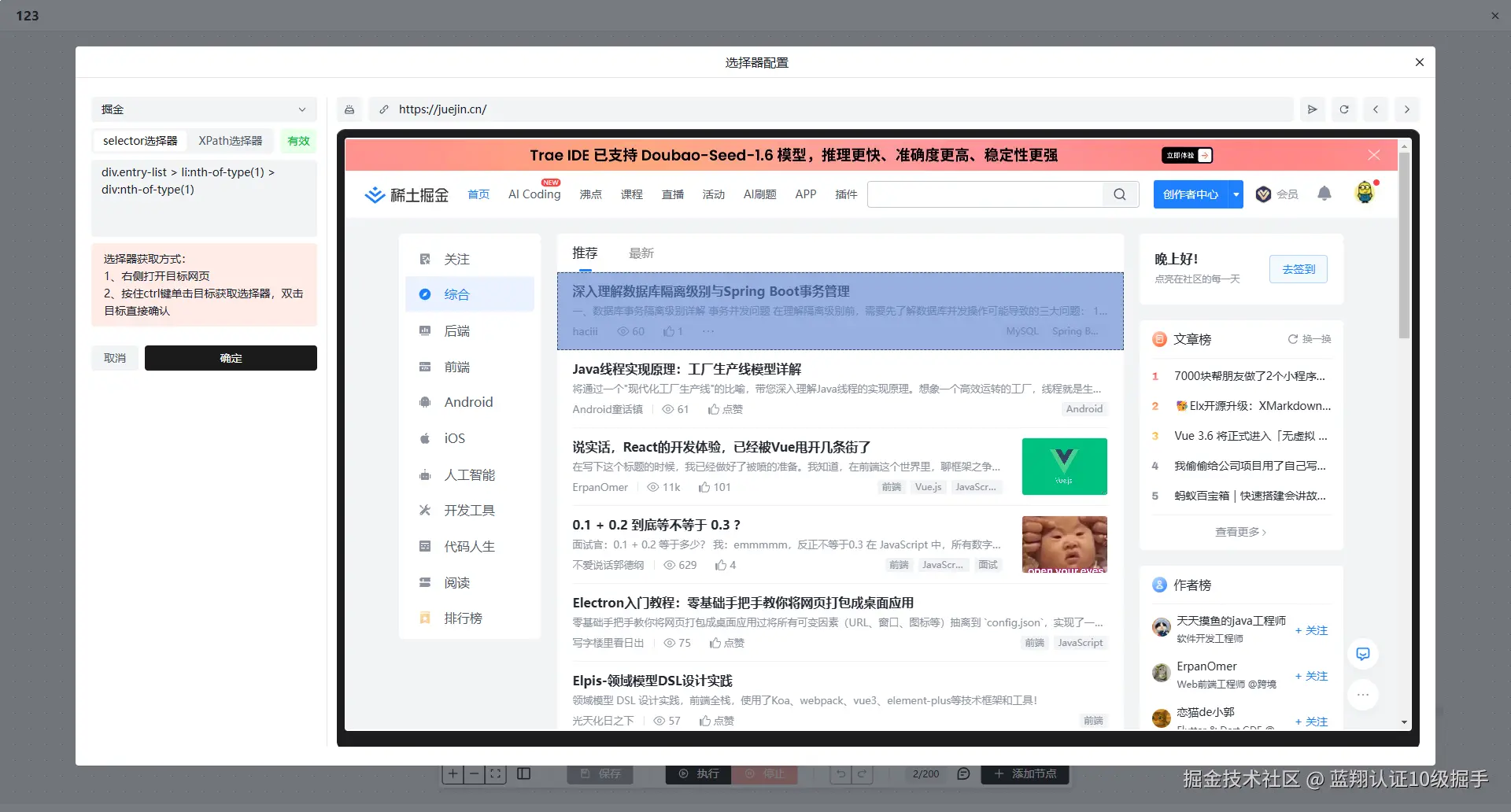1511x812 pixels.
Task: Refresh the article ranking with 换一换
Action: point(1310,339)
